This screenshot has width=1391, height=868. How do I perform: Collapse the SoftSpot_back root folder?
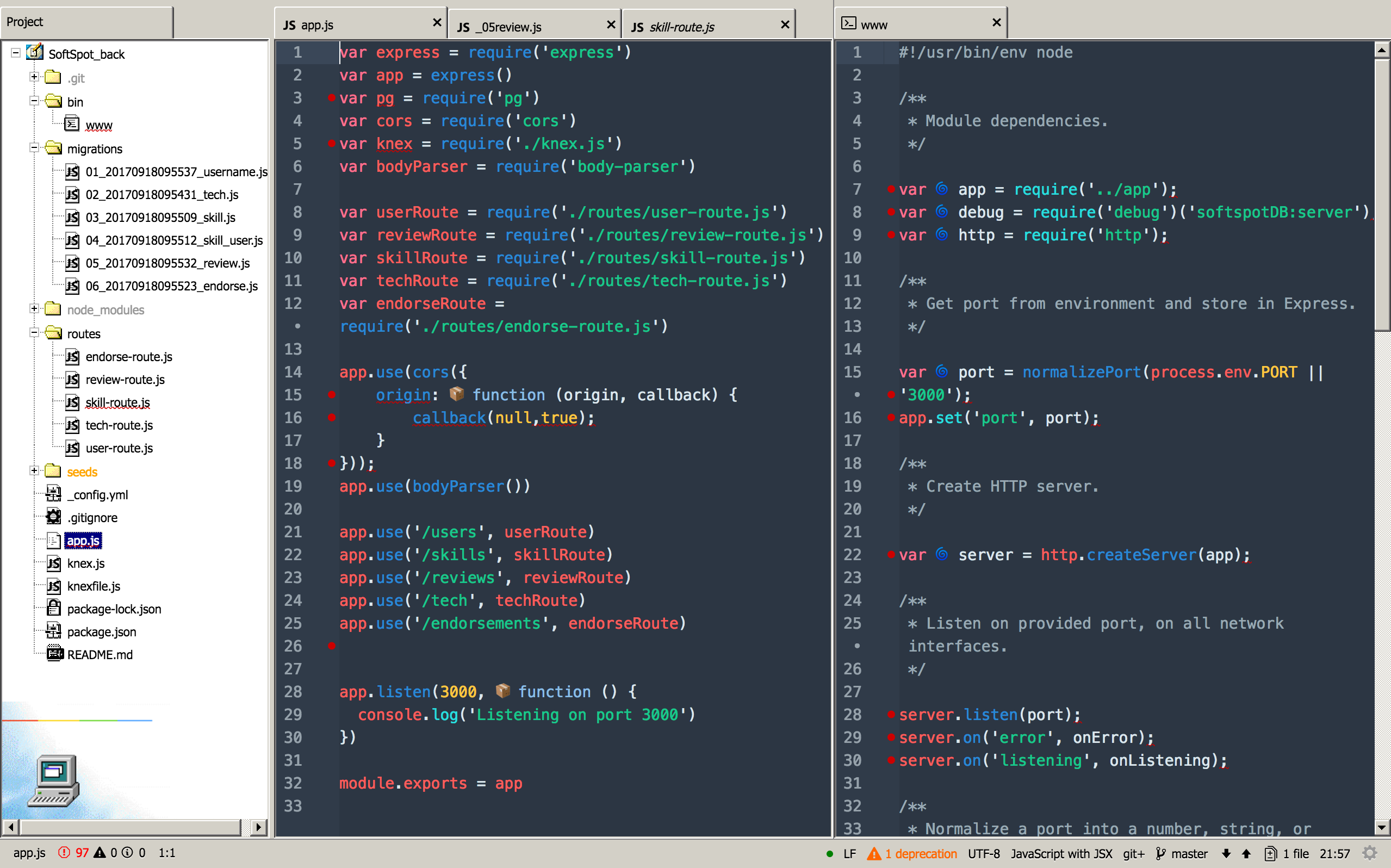(15, 53)
